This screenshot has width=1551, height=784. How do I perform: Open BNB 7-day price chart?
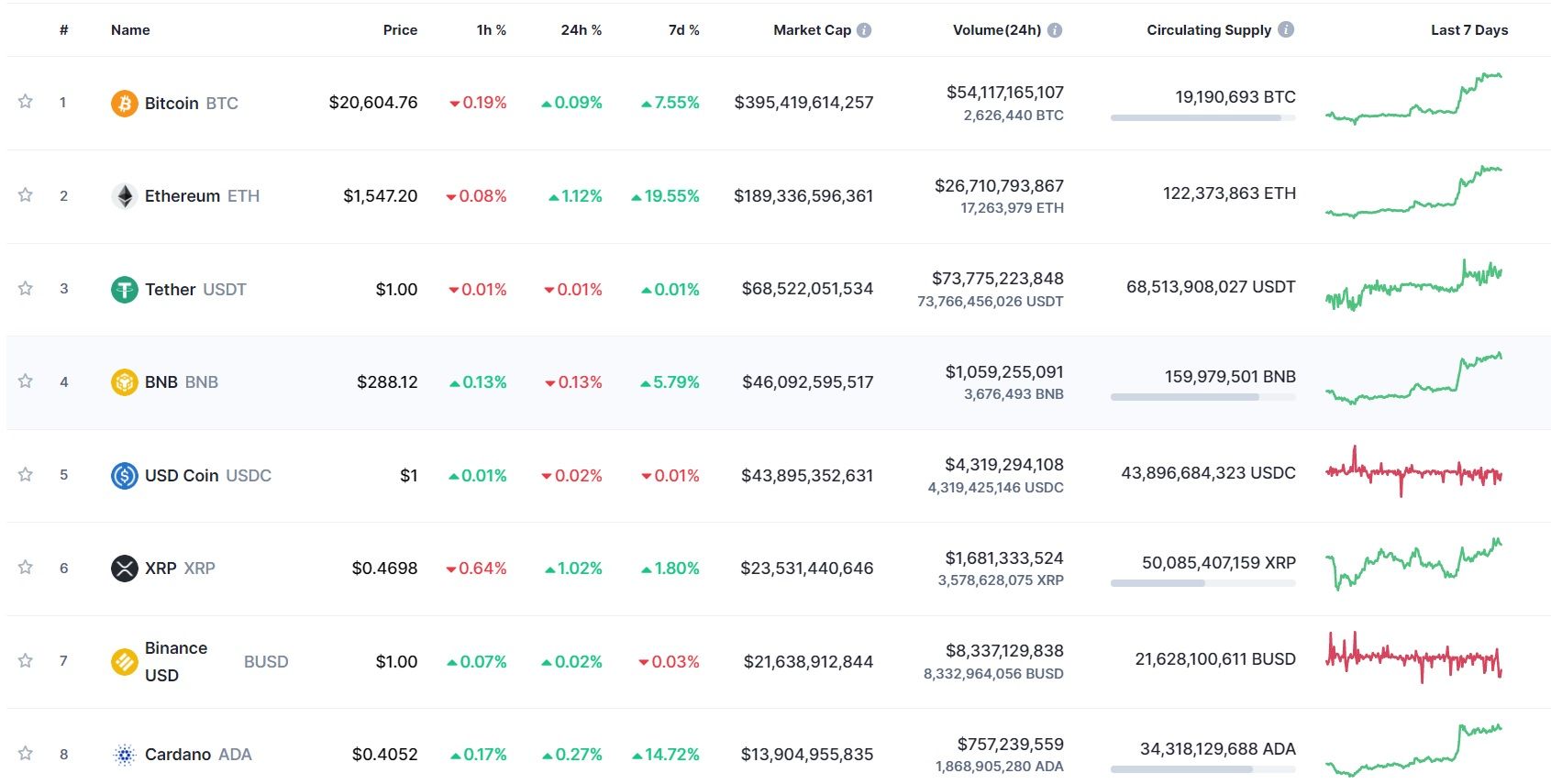(x=1413, y=378)
